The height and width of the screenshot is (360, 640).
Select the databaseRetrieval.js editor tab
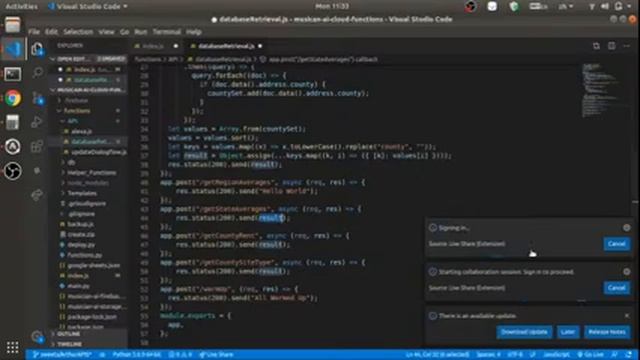point(226,46)
